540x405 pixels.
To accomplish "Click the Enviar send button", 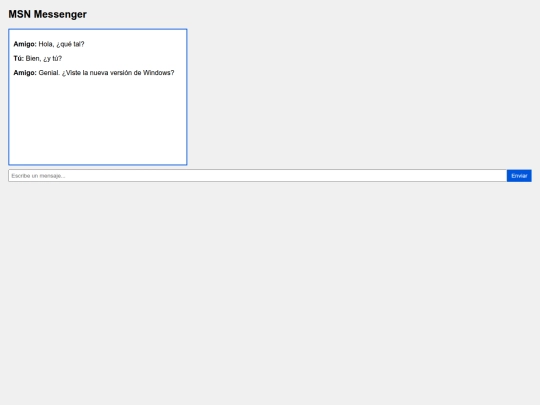I will click(519, 176).
